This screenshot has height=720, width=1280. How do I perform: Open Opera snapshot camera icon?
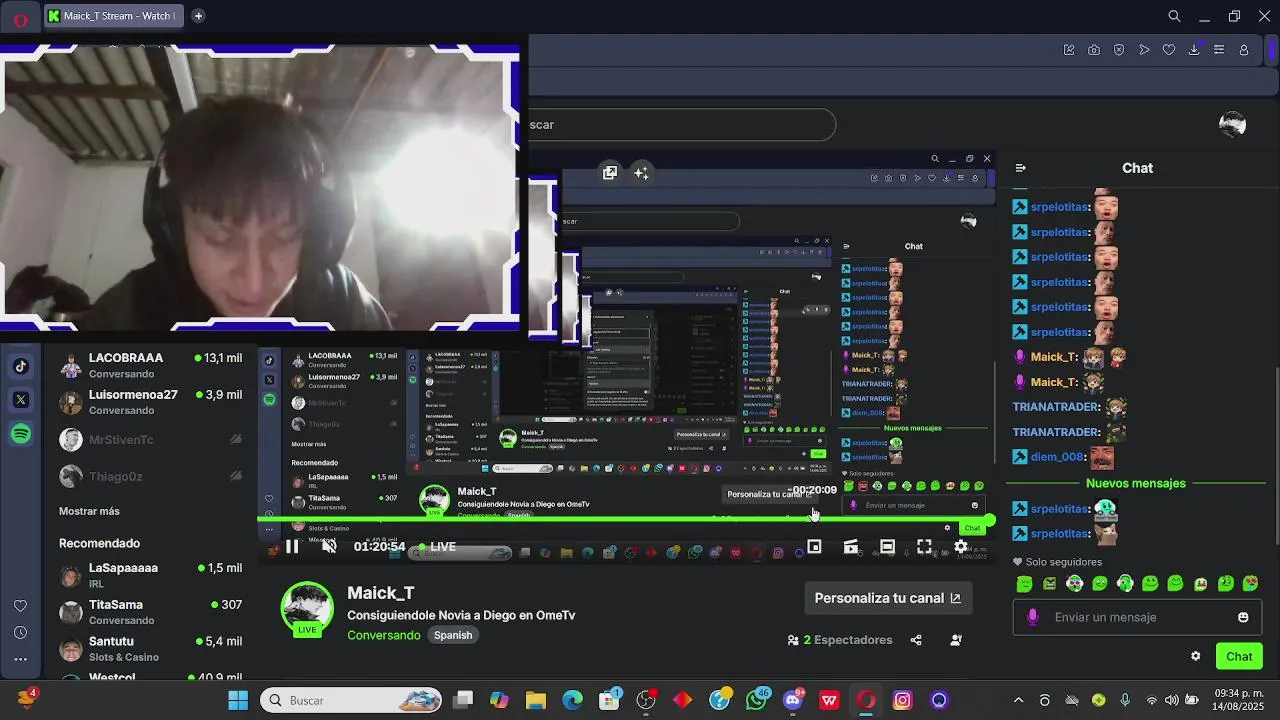tap(1094, 50)
